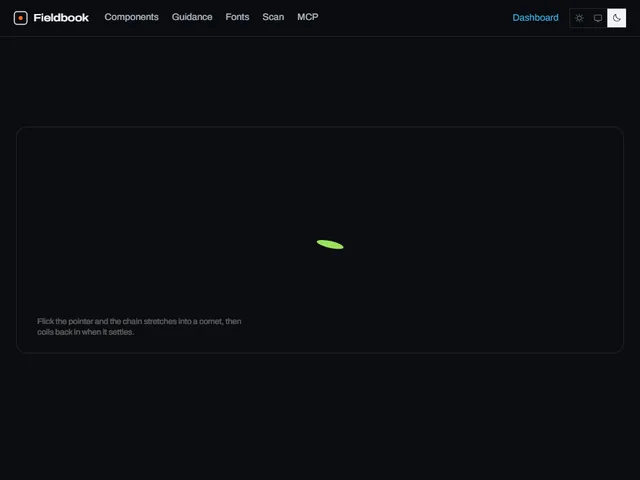640x480 pixels.
Task: Click the caption starting "Flick the pointer"
Action: pyautogui.click(x=139, y=327)
